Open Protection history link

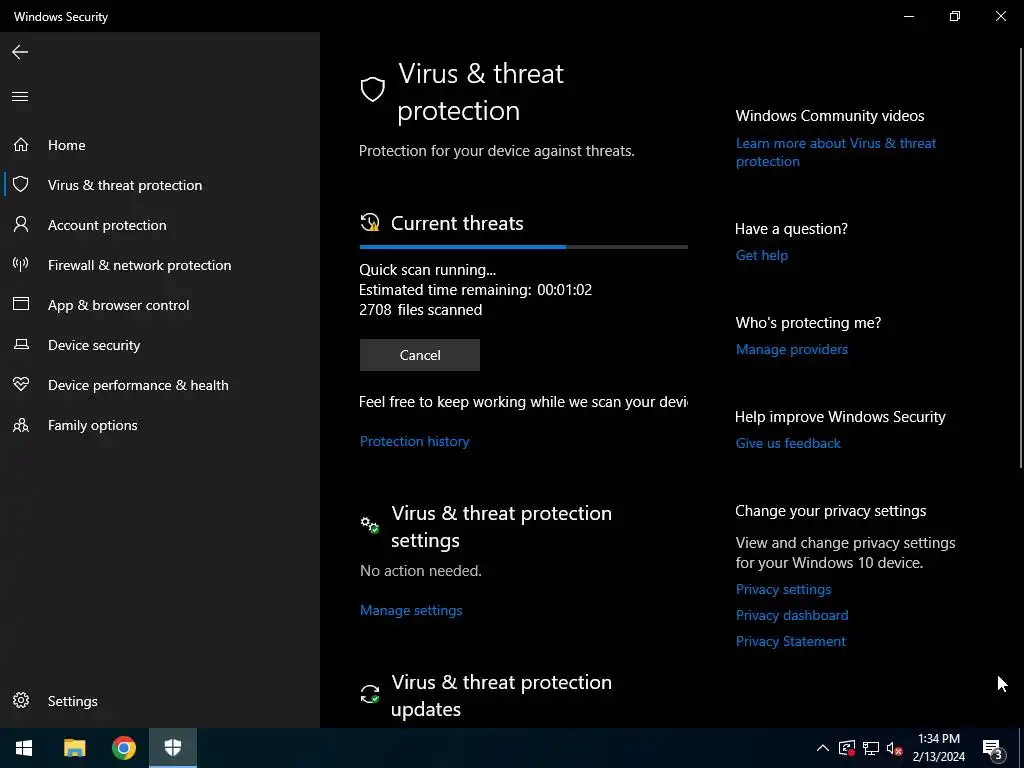coord(414,441)
